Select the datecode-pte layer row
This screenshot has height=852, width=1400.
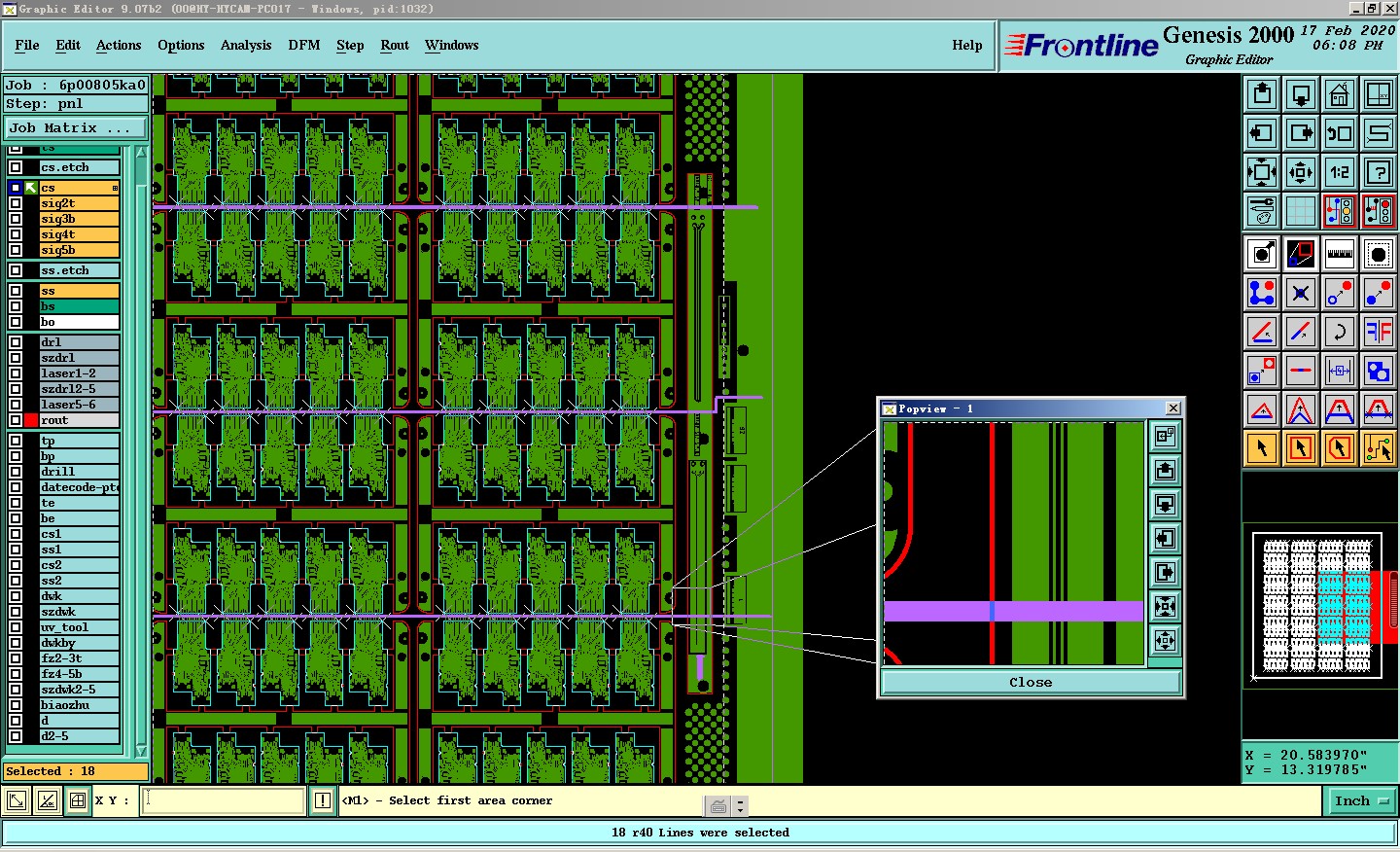(80, 487)
